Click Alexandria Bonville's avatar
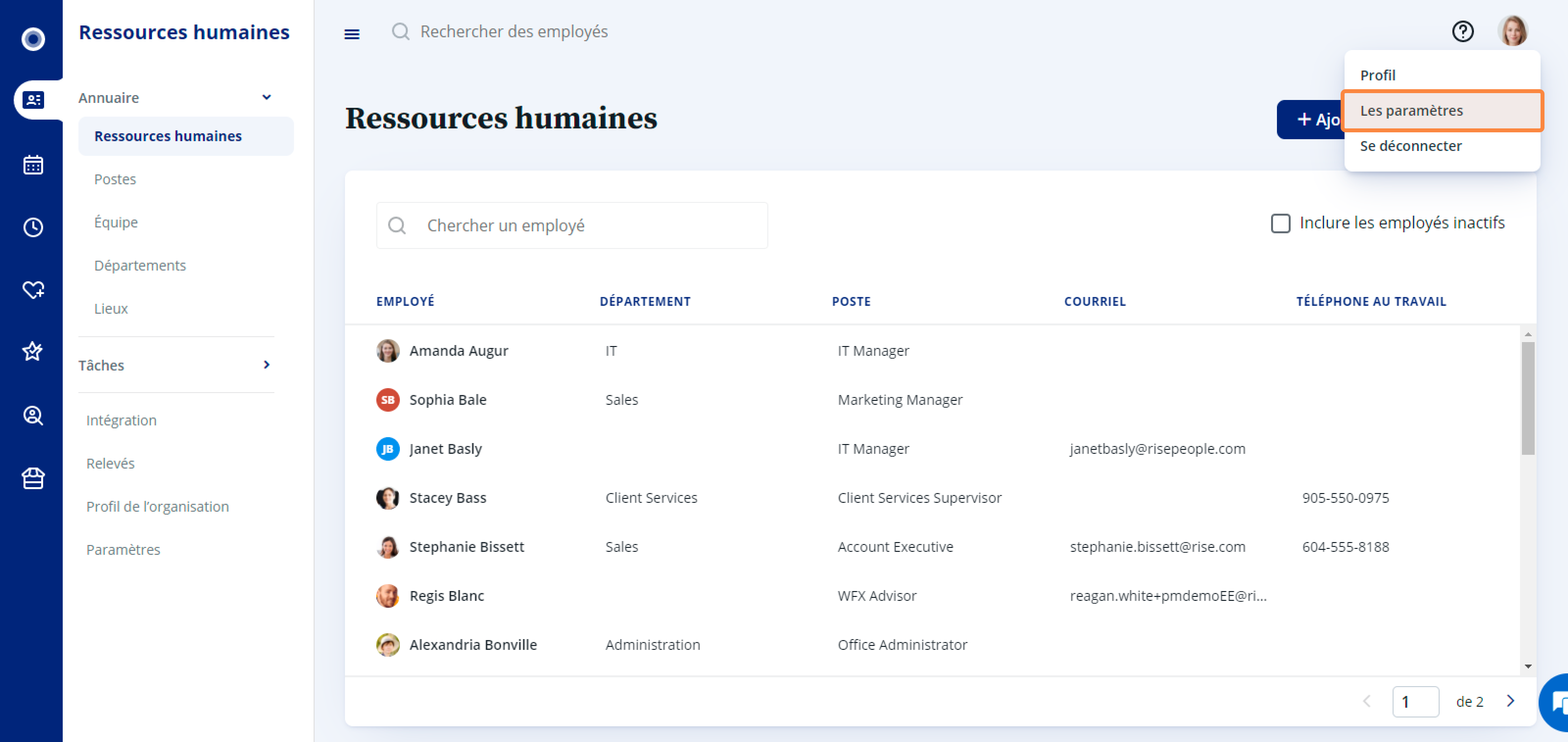This screenshot has width=1568, height=742. point(388,644)
